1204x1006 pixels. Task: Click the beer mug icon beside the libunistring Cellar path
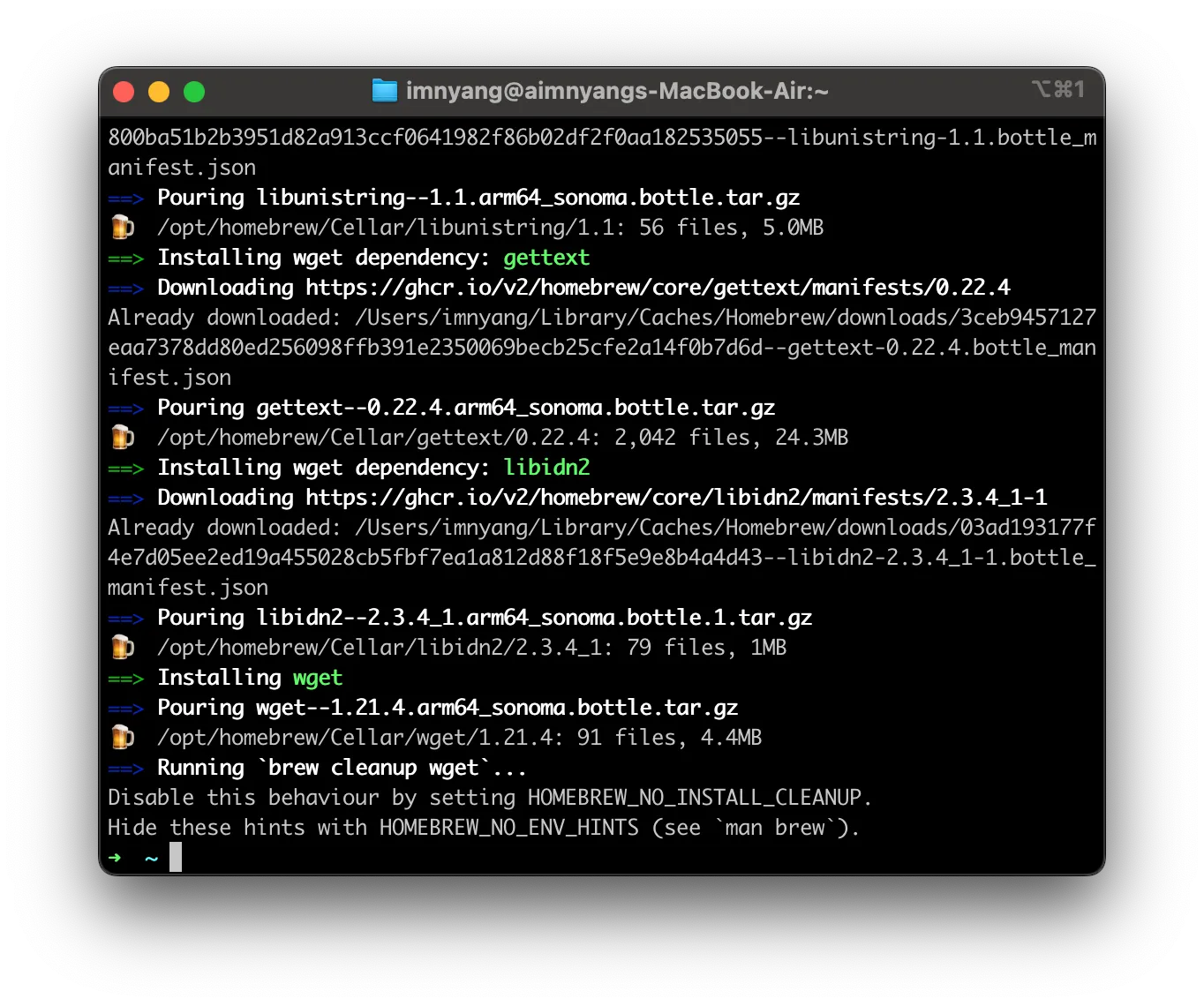click(122, 228)
